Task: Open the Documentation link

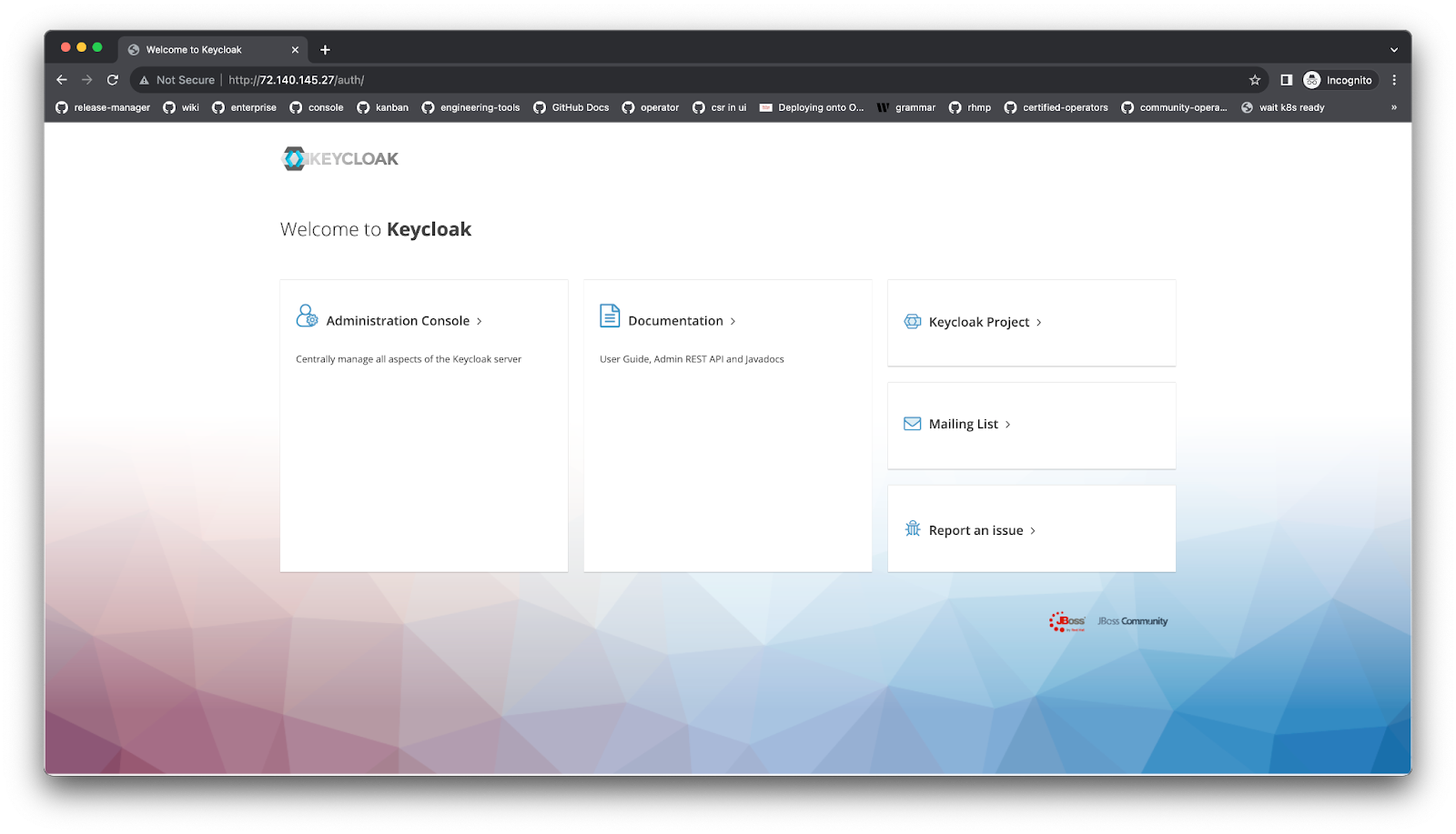Action: [676, 321]
